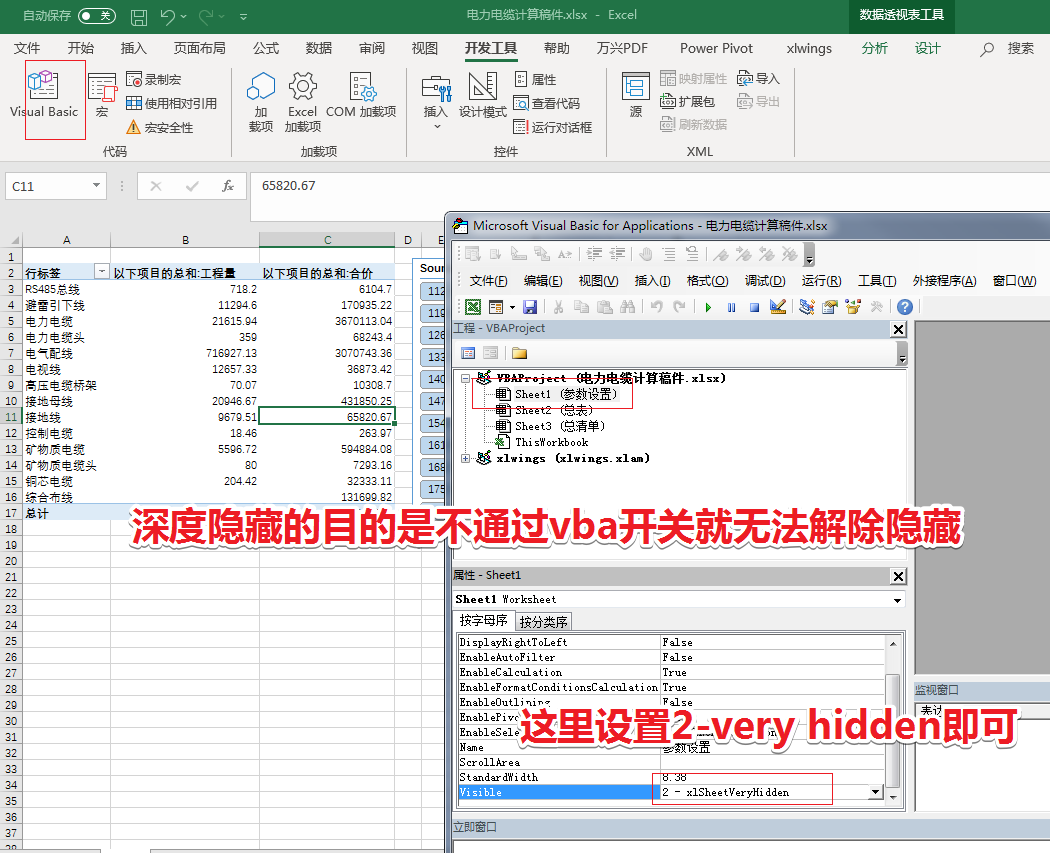This screenshot has width=1050, height=853.
Task: Click 查看代码 view code
Action: coord(546,103)
